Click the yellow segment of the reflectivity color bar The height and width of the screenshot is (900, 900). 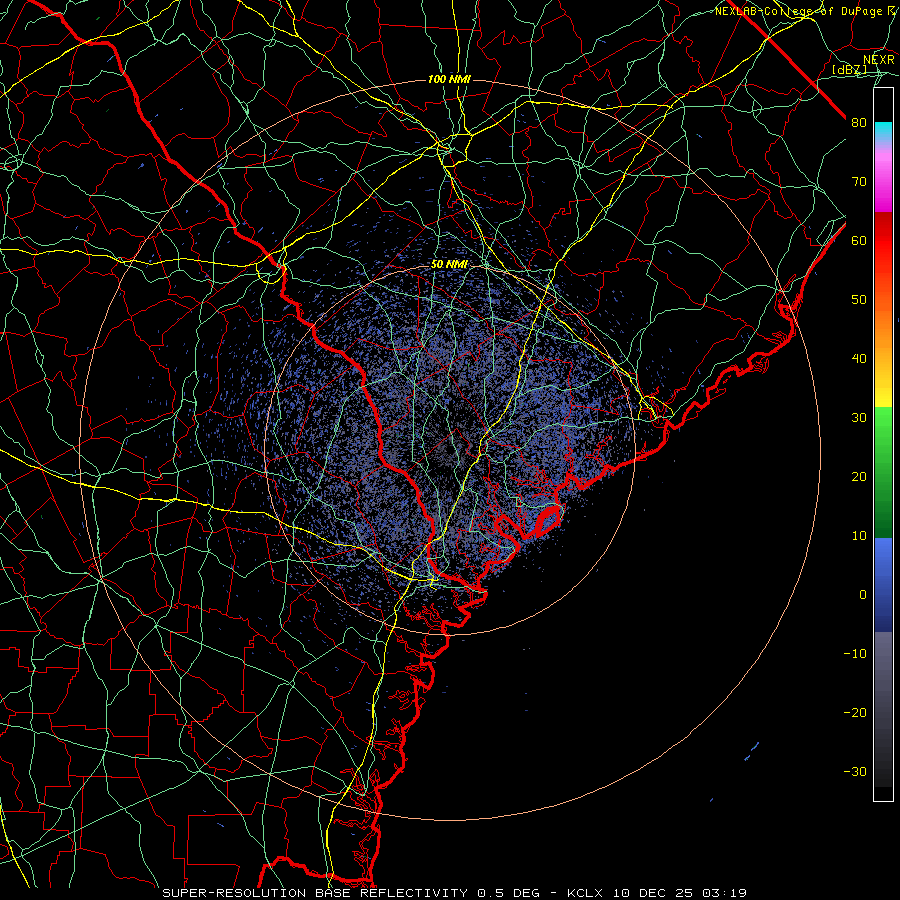(883, 390)
